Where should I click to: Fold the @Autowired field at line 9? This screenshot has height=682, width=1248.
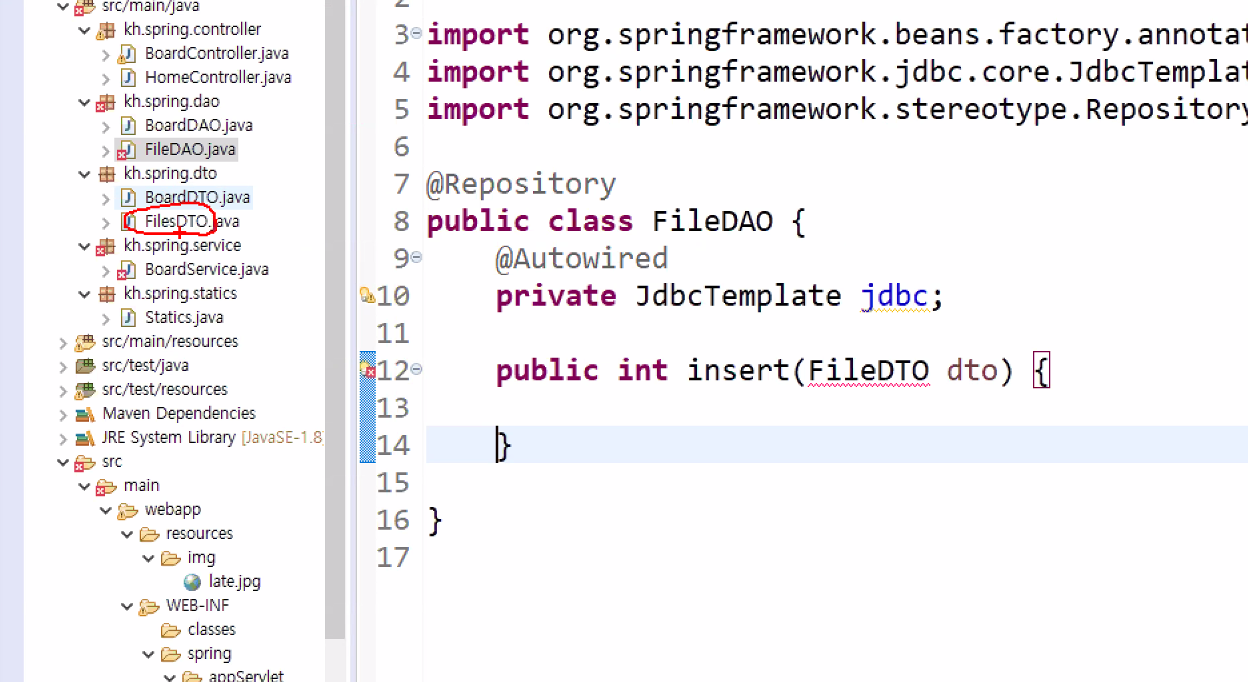pos(416,257)
